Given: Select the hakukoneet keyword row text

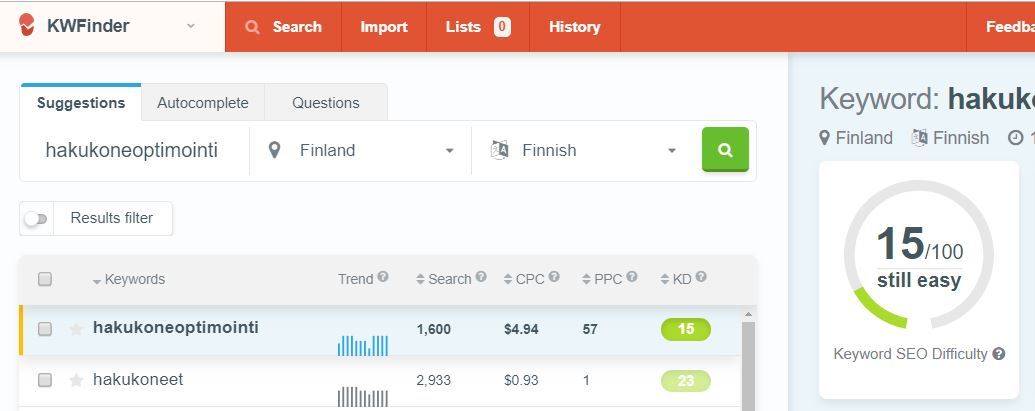Looking at the screenshot, I should [138, 379].
